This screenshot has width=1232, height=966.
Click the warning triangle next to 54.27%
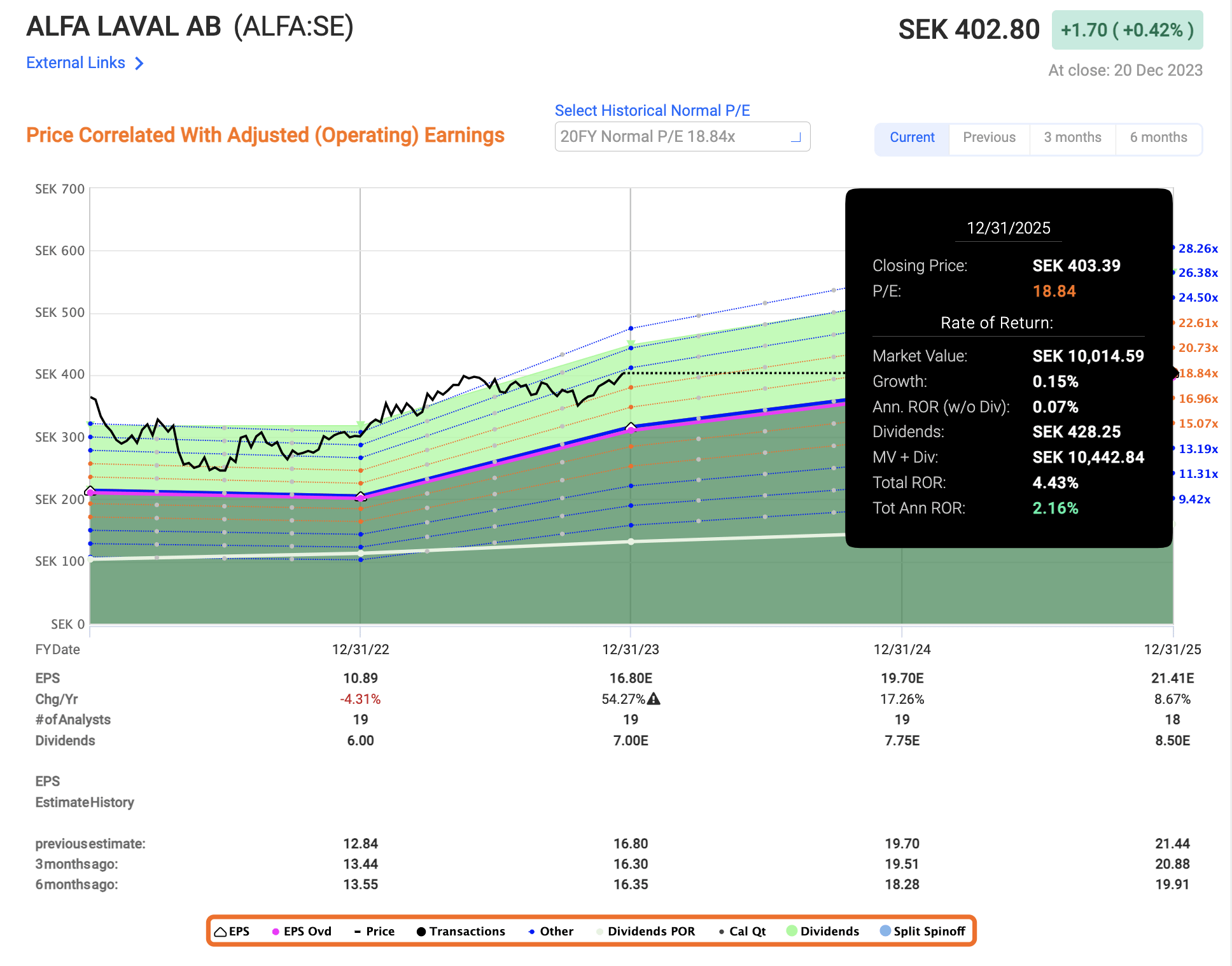[655, 699]
